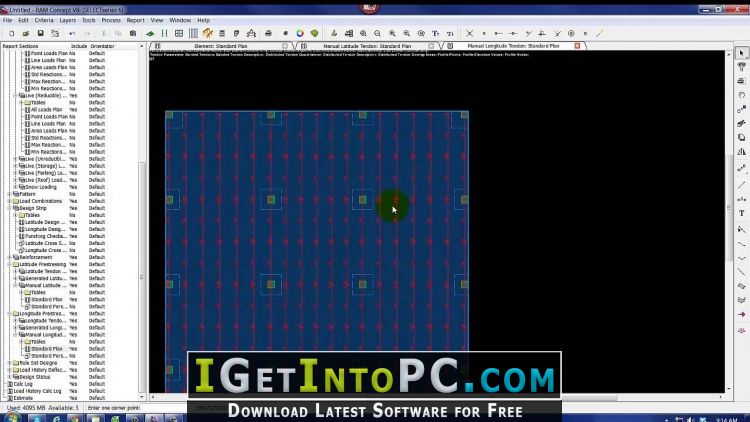Switch to Element: Standard Plan tab

click(x=221, y=46)
